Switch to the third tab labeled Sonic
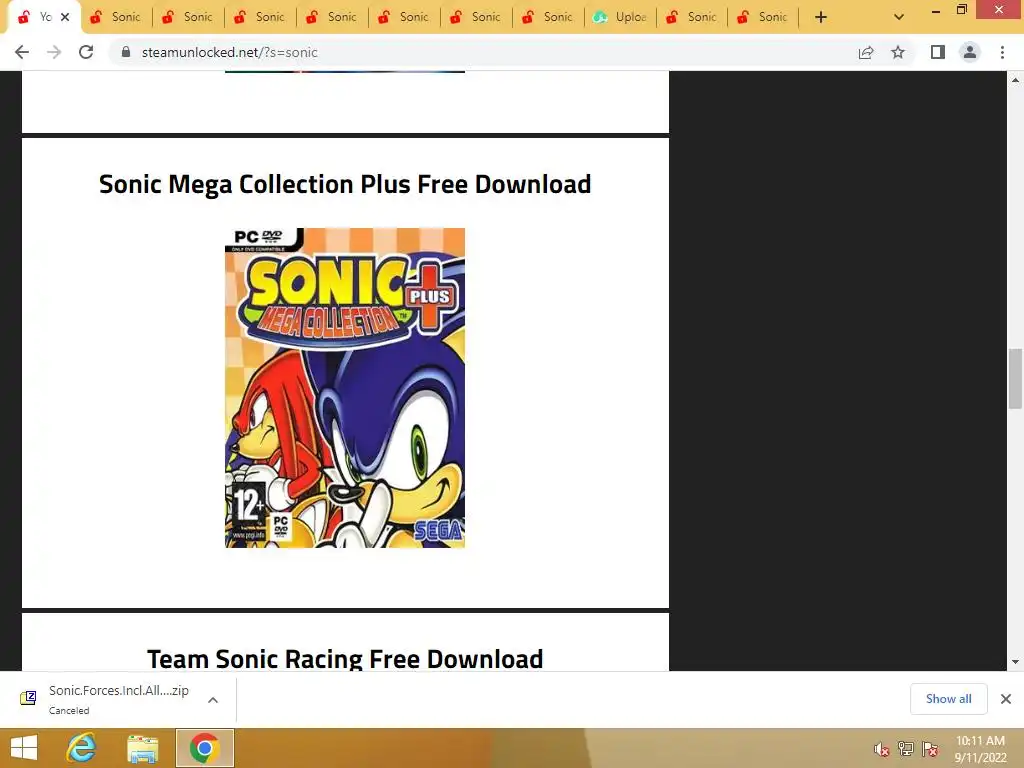1024x768 pixels. (x=188, y=17)
